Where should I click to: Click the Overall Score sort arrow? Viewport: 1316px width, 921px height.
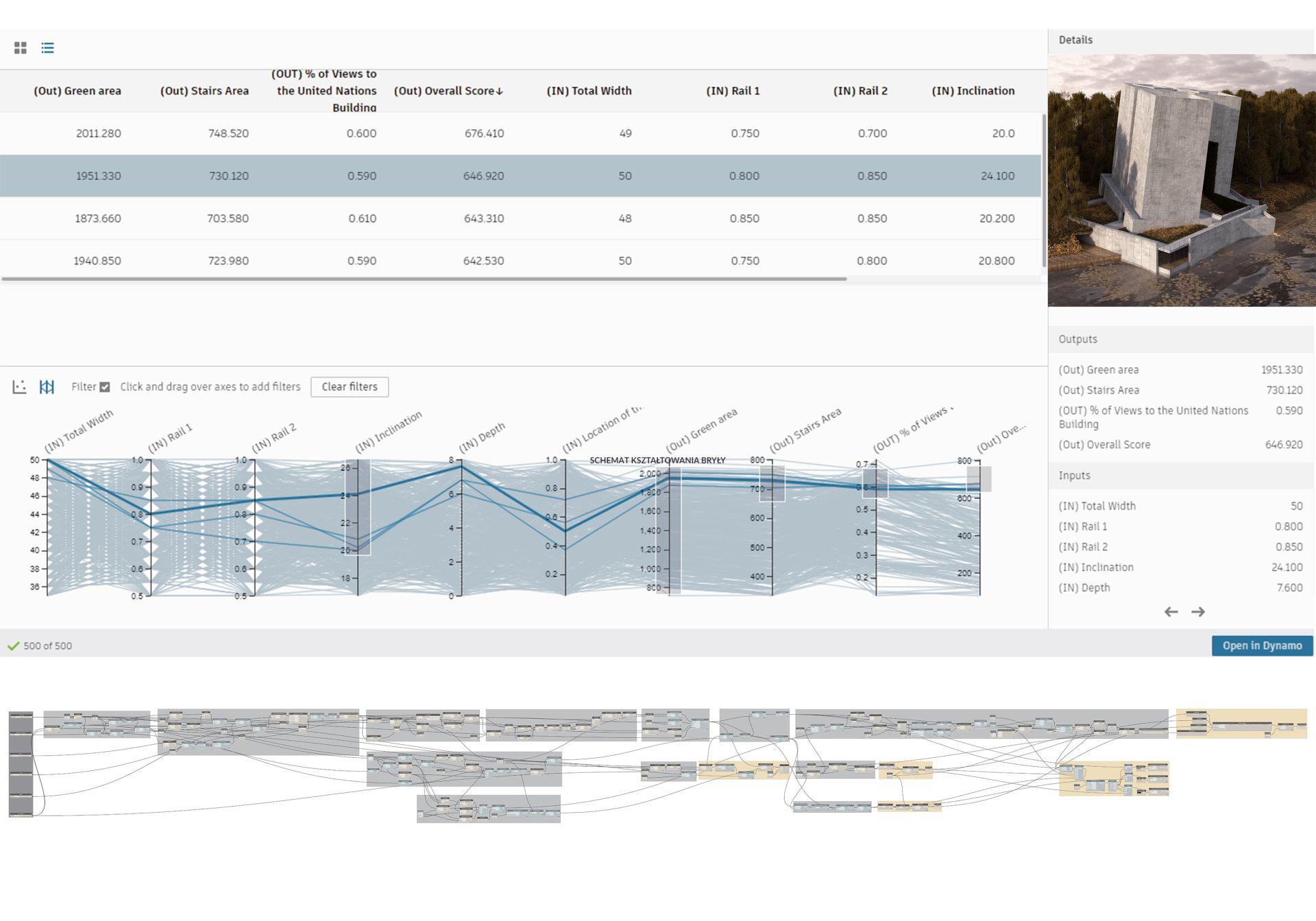click(x=500, y=92)
